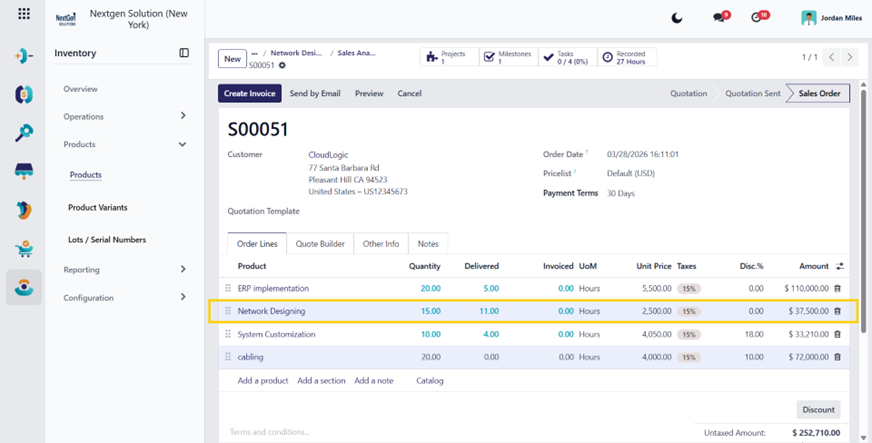Click the sidebar panel toggle icon
Viewport: 872px width, 443px height.
click(x=184, y=53)
